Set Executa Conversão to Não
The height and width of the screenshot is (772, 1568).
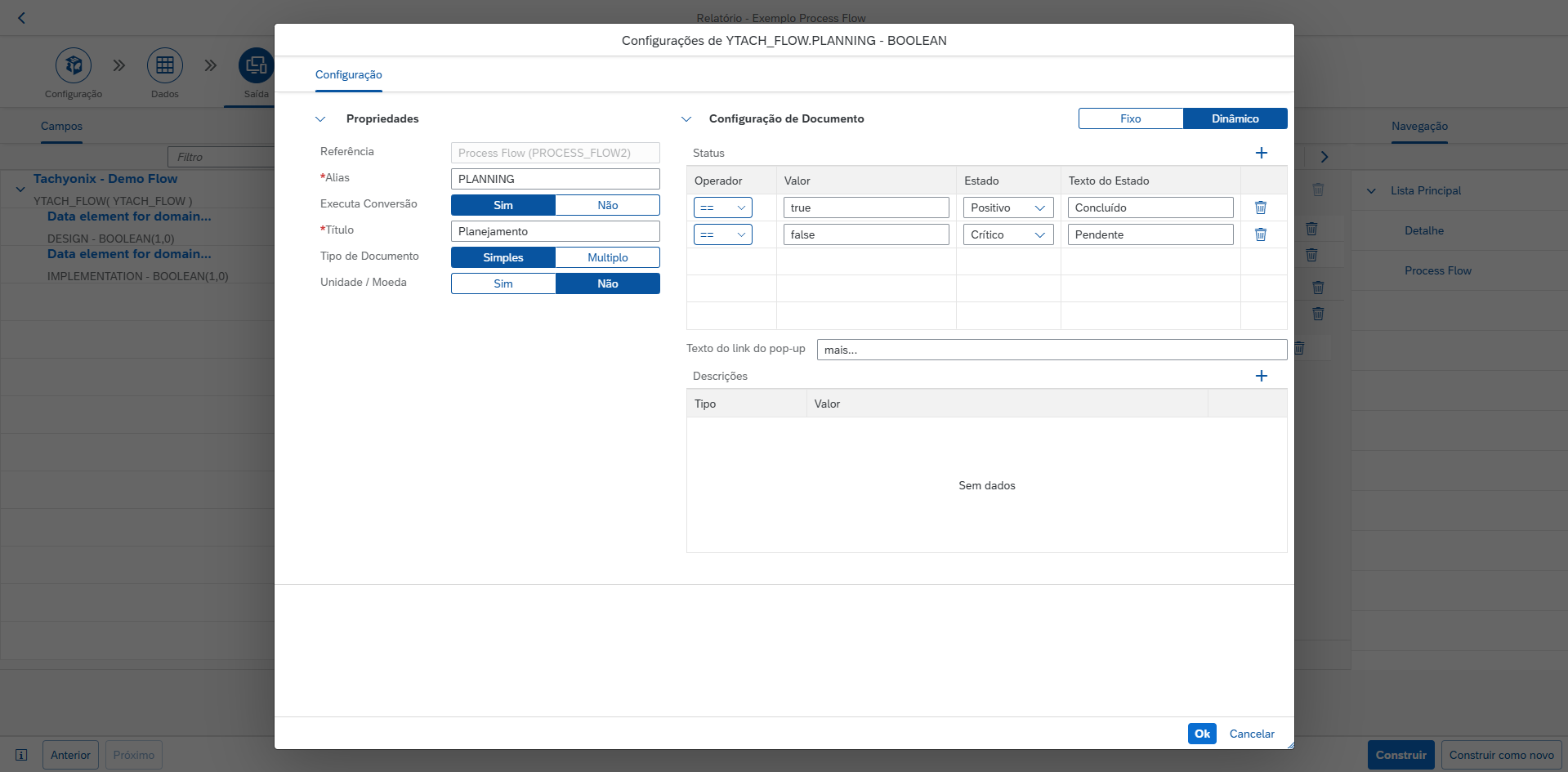click(x=608, y=205)
